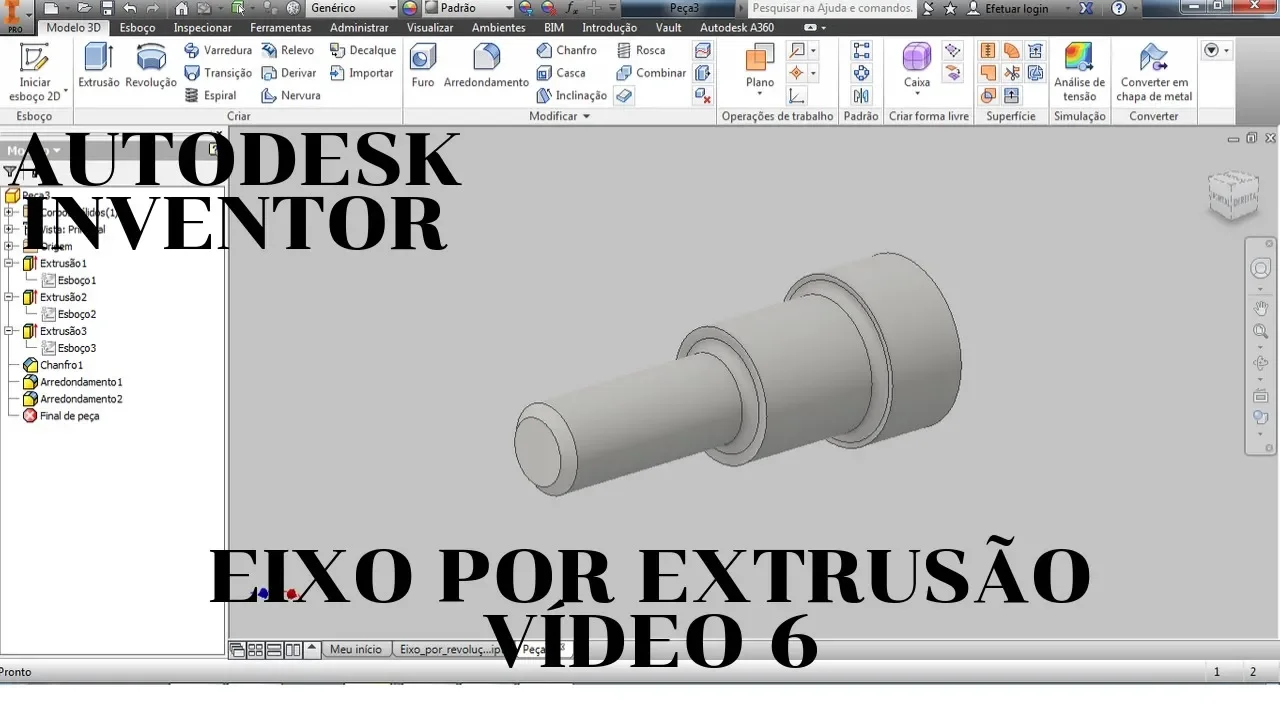Open the Caixa freeform box tool

[917, 66]
